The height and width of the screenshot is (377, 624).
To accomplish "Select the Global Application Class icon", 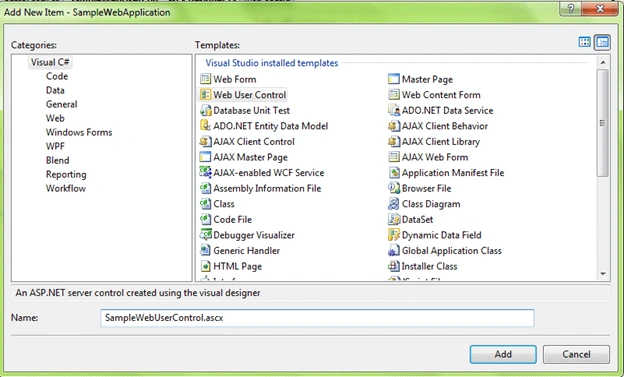I will [x=394, y=250].
